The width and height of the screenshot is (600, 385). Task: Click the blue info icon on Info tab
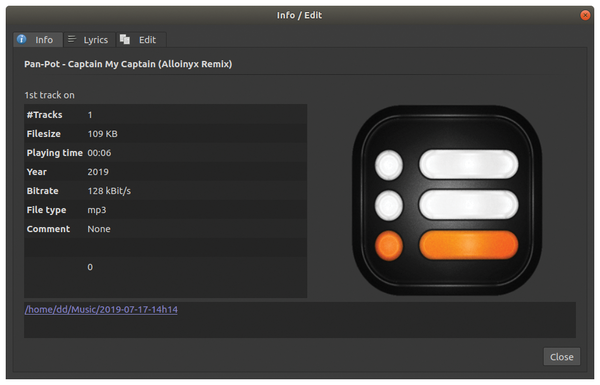pos(21,39)
